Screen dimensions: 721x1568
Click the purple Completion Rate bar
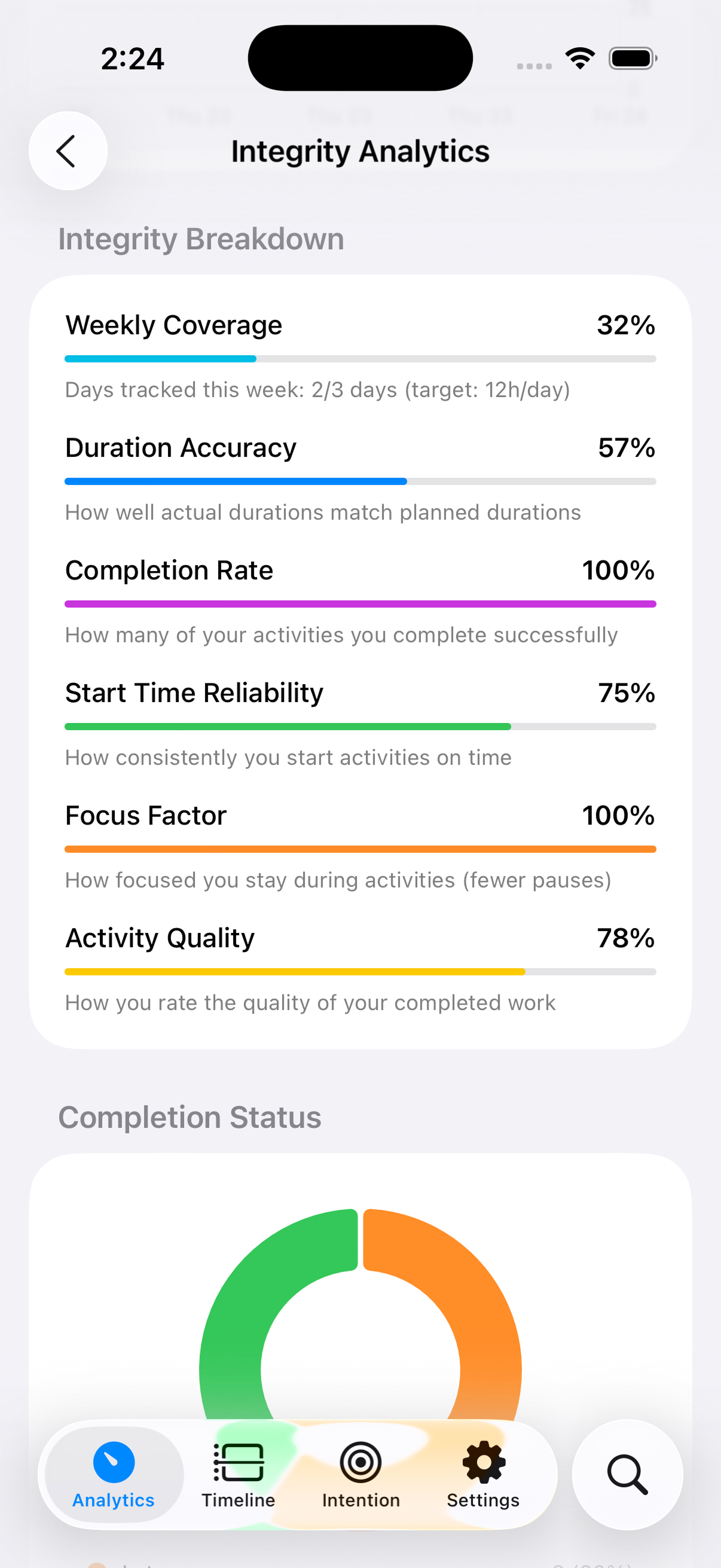pos(360,604)
